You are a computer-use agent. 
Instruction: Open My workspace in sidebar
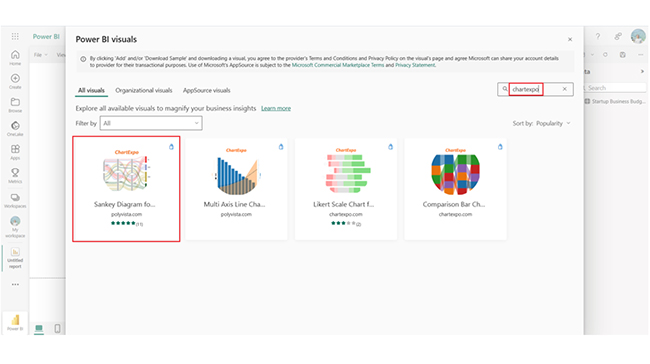pyautogui.click(x=15, y=227)
